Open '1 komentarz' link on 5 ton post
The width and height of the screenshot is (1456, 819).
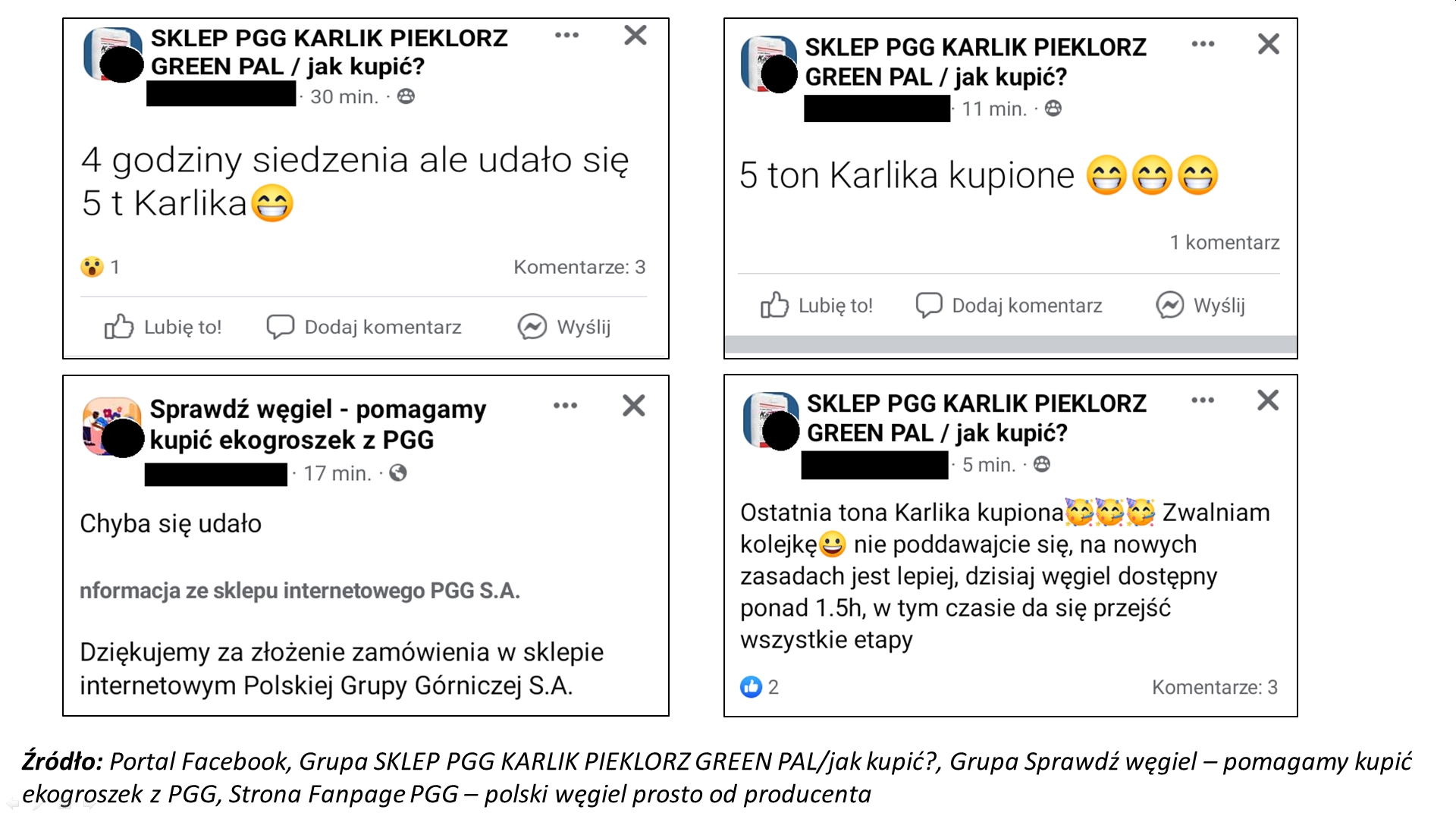click(1224, 243)
